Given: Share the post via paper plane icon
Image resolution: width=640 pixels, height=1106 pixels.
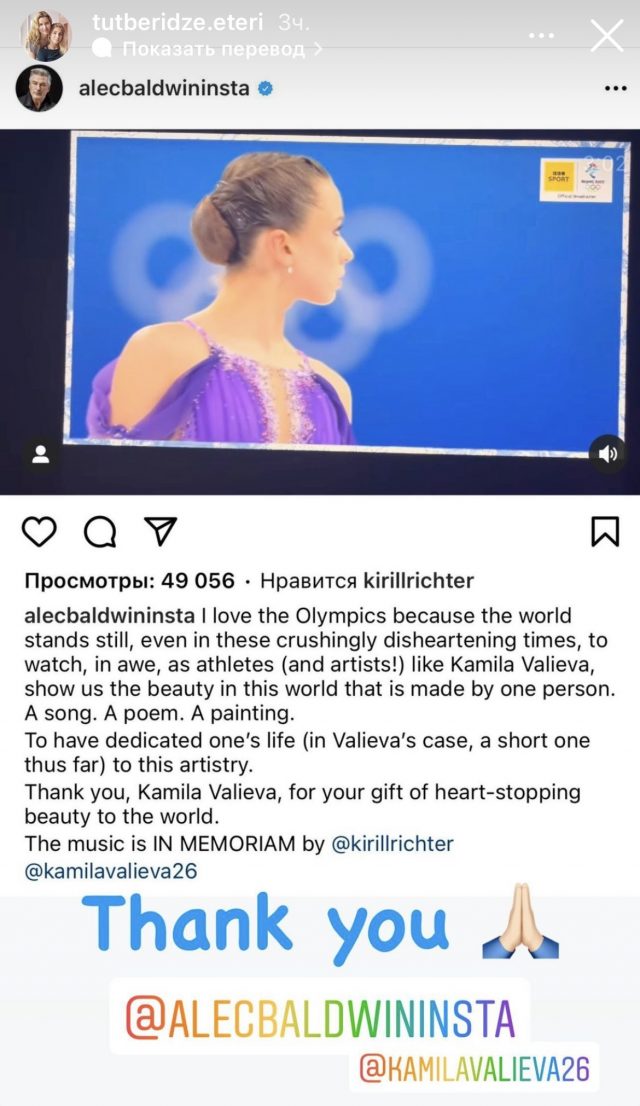Looking at the screenshot, I should 160,532.
